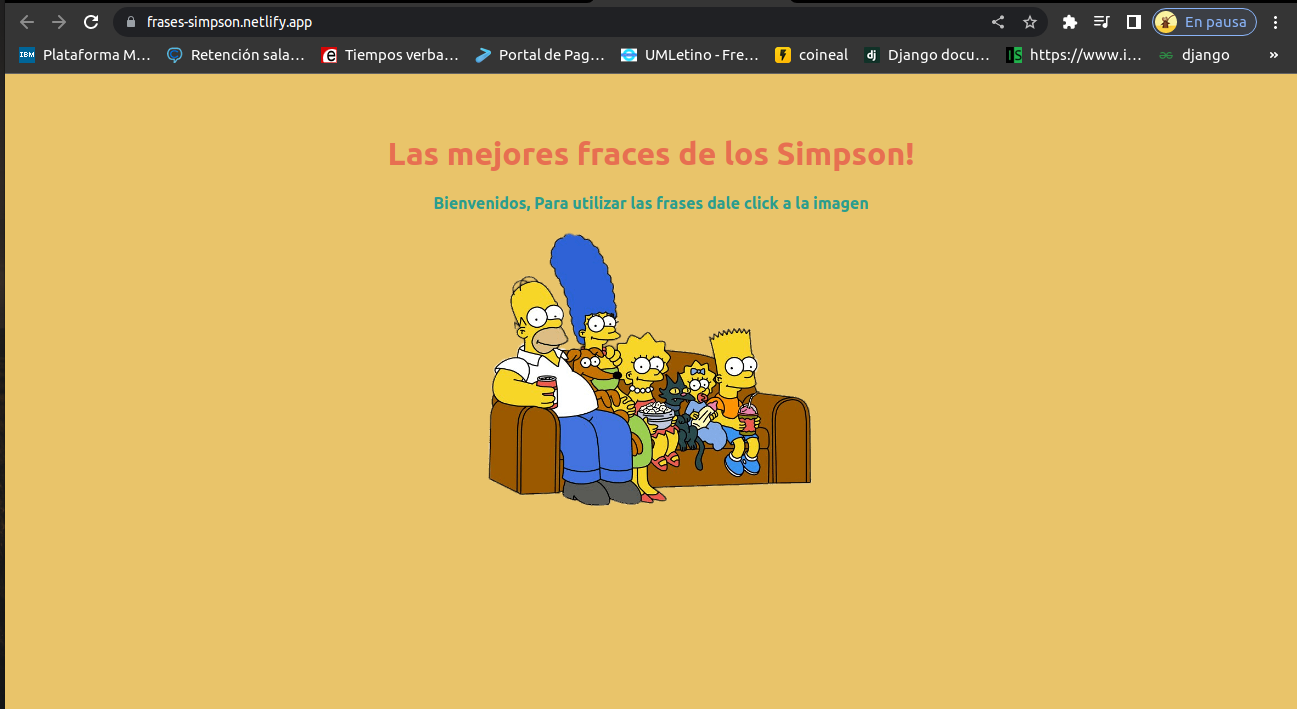Open the Chrome three-dot menu

coord(1275,22)
